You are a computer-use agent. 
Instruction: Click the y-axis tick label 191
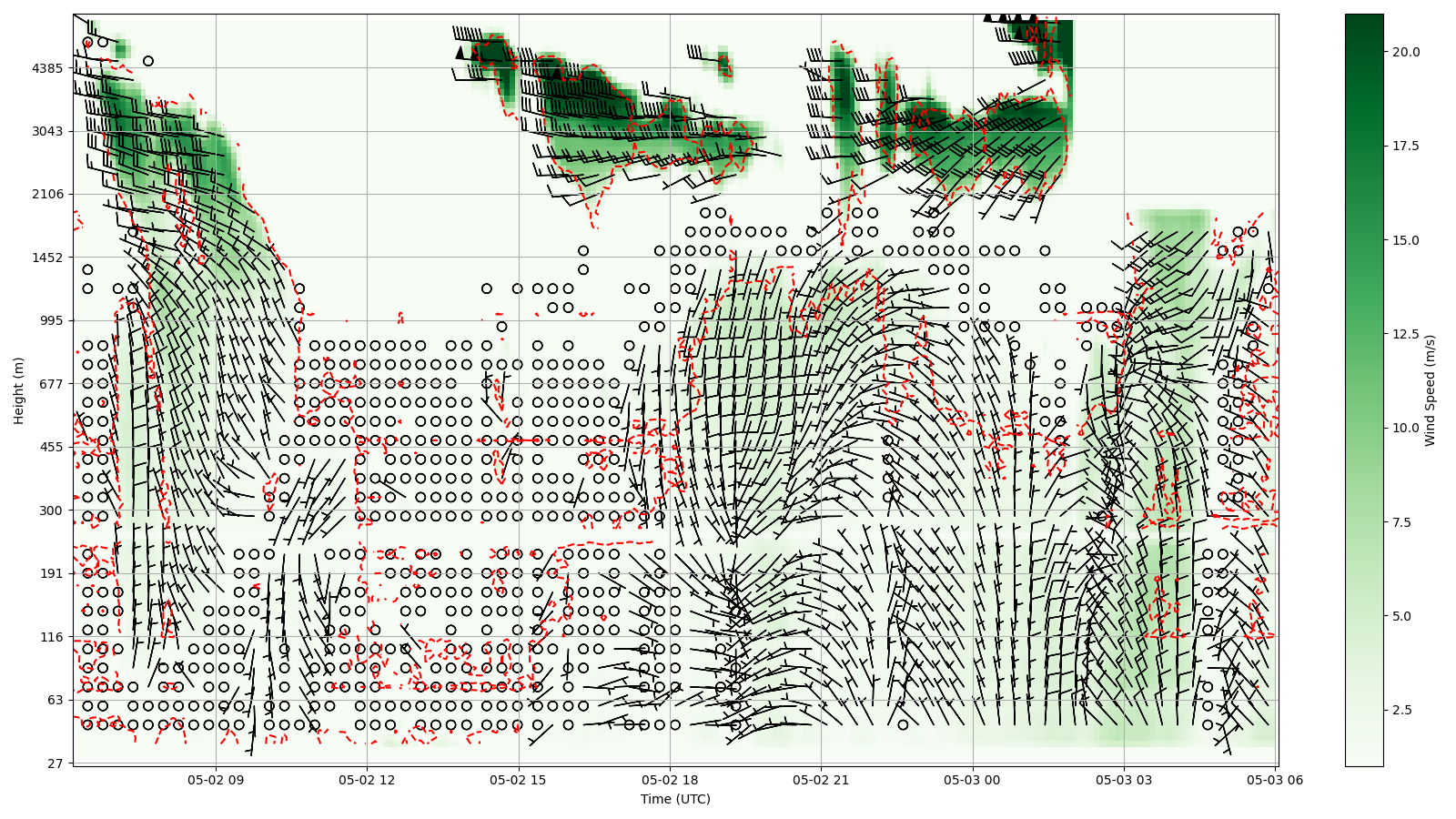51,573
